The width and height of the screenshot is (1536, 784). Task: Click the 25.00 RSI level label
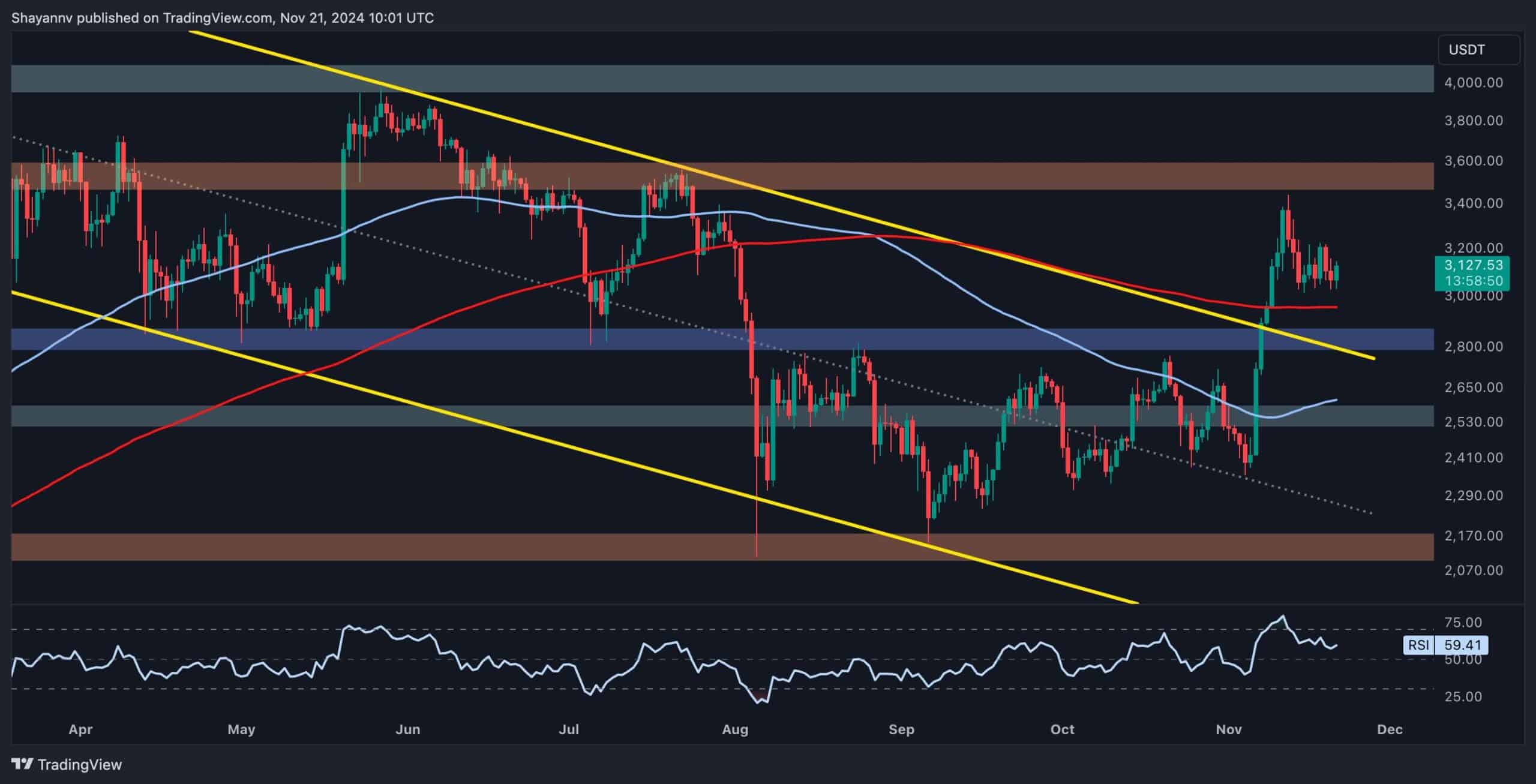(x=1463, y=696)
